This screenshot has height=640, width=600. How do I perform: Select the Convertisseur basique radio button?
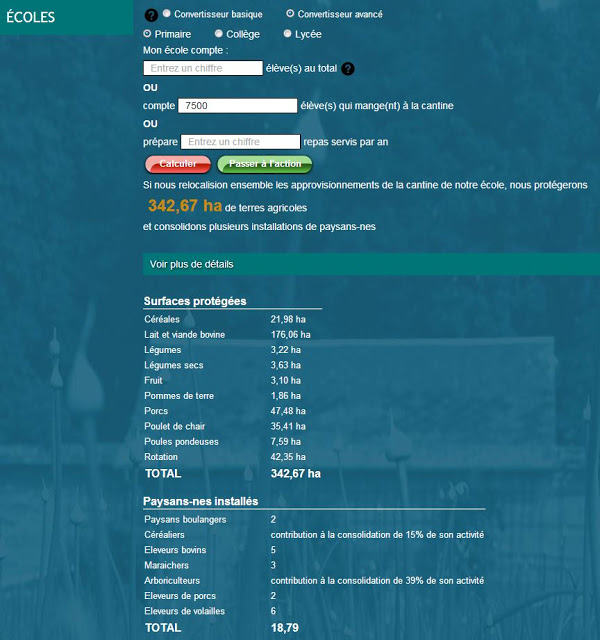[167, 13]
